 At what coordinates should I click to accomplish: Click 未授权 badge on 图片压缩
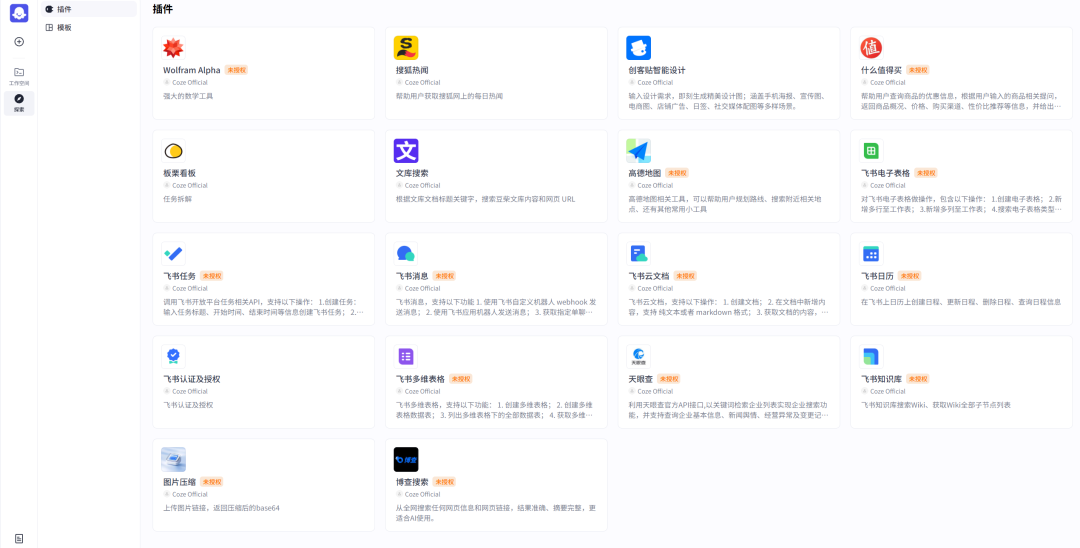(x=211, y=482)
